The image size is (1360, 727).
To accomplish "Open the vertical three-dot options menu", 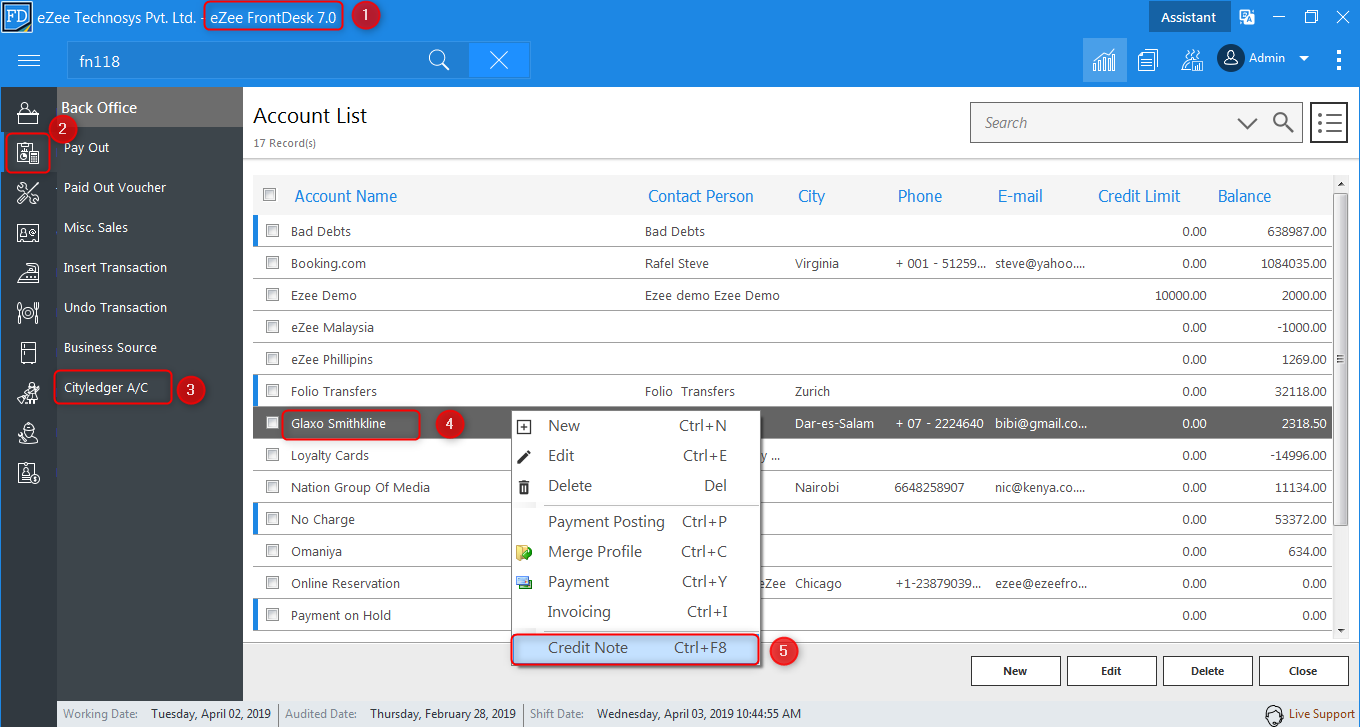I will pyautogui.click(x=1339, y=60).
